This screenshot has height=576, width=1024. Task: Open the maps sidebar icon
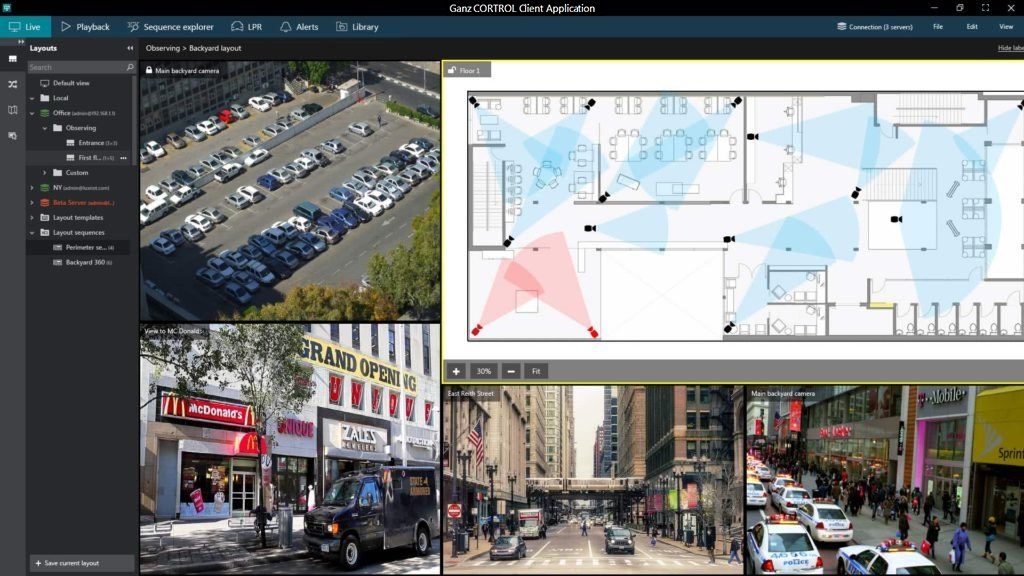point(12,110)
